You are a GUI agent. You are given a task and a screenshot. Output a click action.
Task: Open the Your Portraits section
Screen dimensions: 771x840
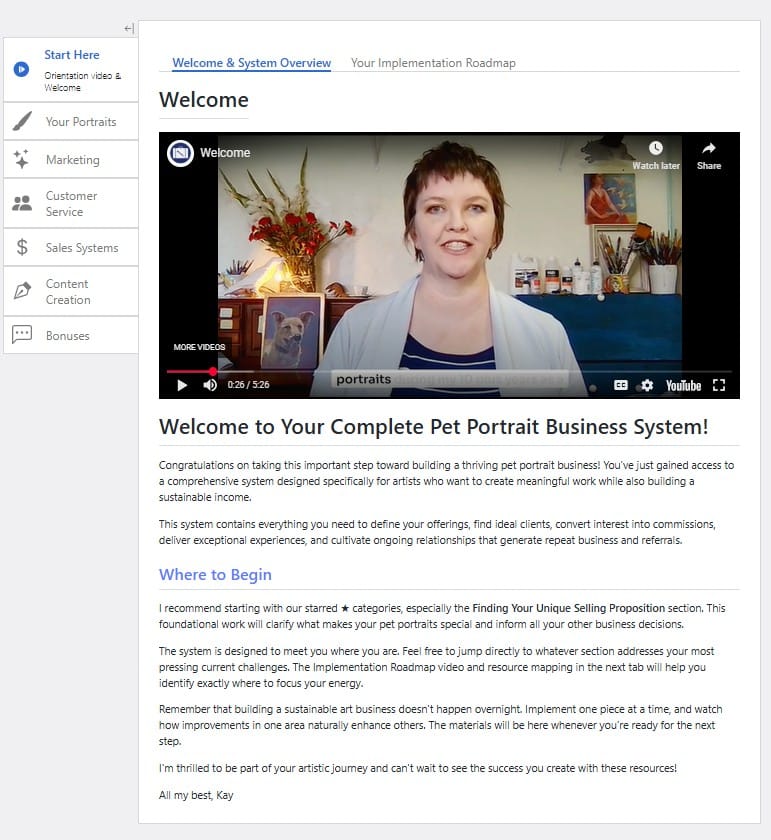(71, 122)
